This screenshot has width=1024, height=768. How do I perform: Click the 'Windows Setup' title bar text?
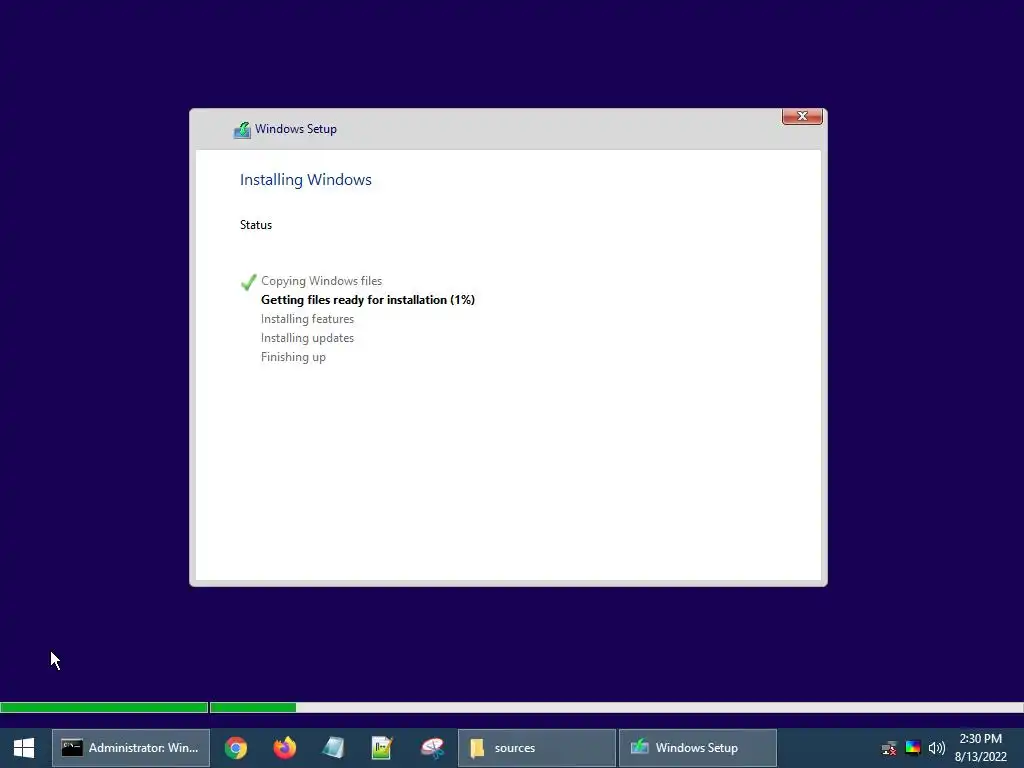click(x=296, y=129)
